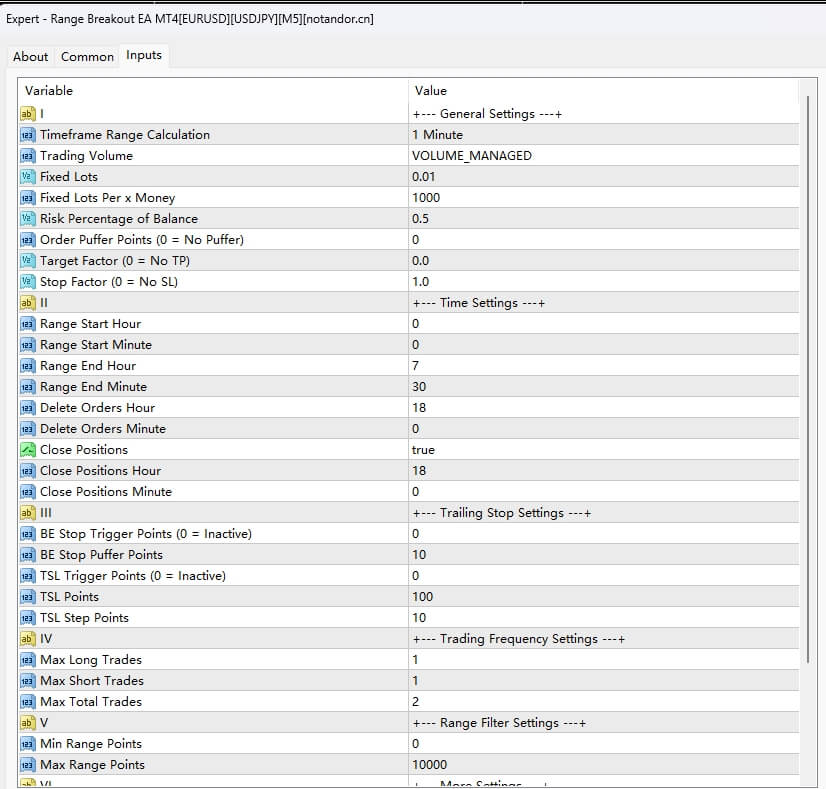The height and width of the screenshot is (789, 826).
Task: Click the 'ab' icon for section I
Action: click(x=27, y=114)
